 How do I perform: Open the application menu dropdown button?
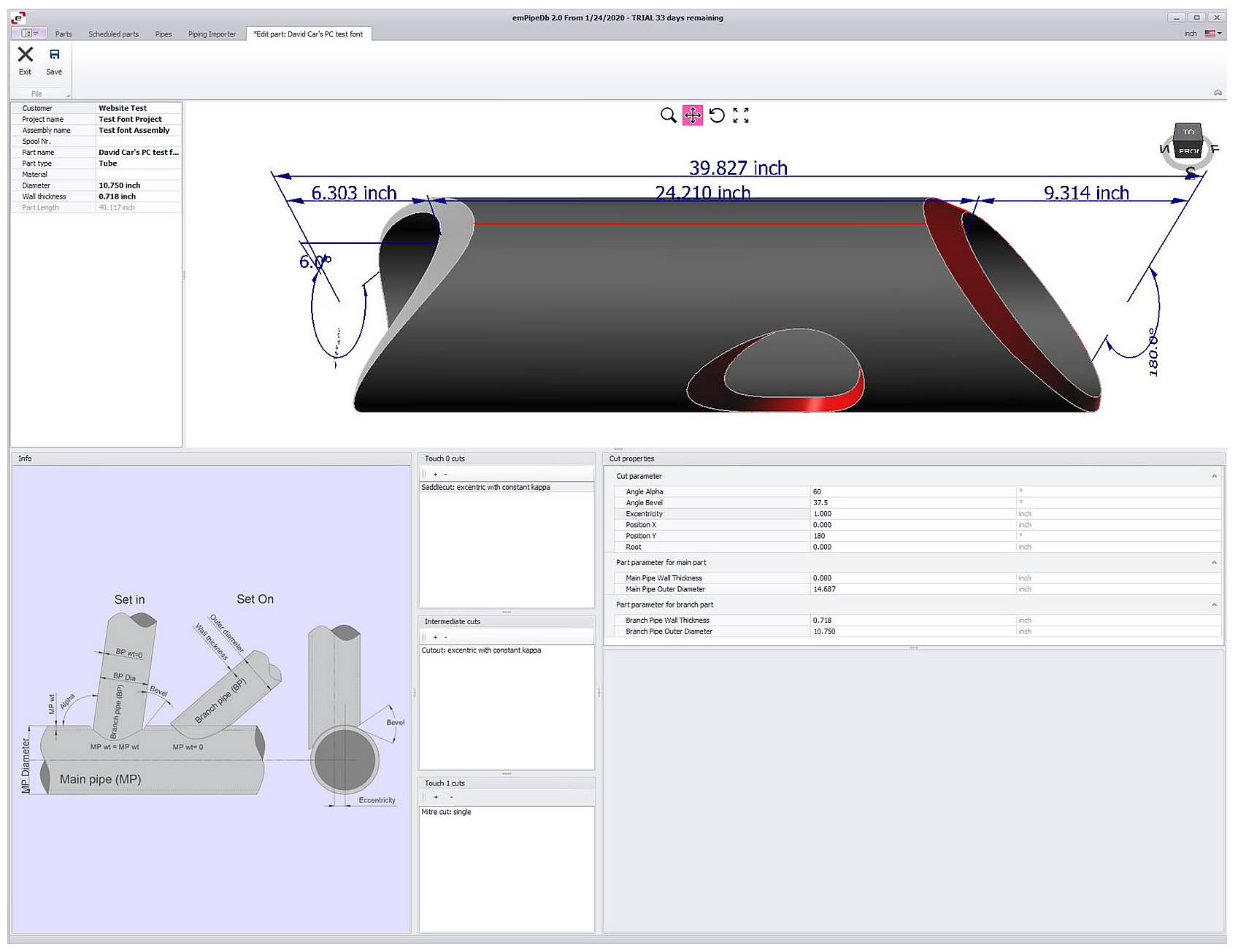pyautogui.click(x=29, y=34)
